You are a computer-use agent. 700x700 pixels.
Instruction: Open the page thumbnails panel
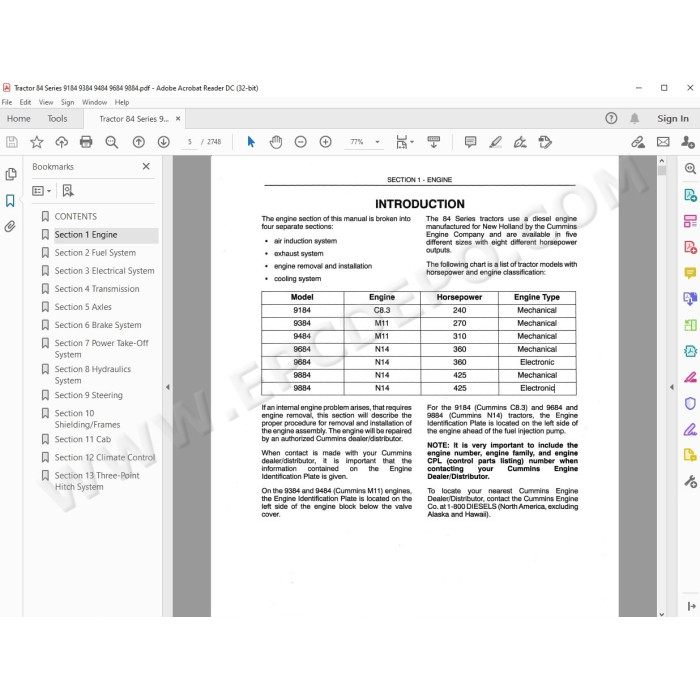(x=11, y=174)
